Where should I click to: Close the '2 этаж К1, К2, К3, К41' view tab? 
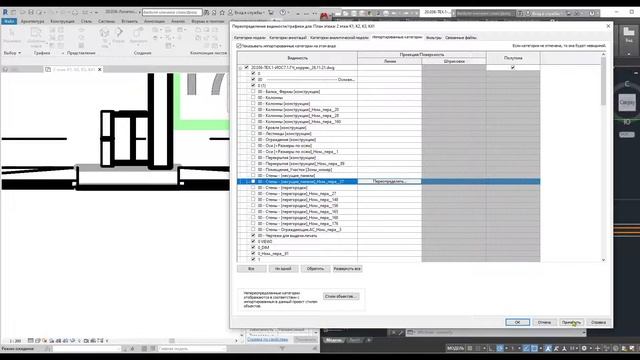(x=100, y=69)
